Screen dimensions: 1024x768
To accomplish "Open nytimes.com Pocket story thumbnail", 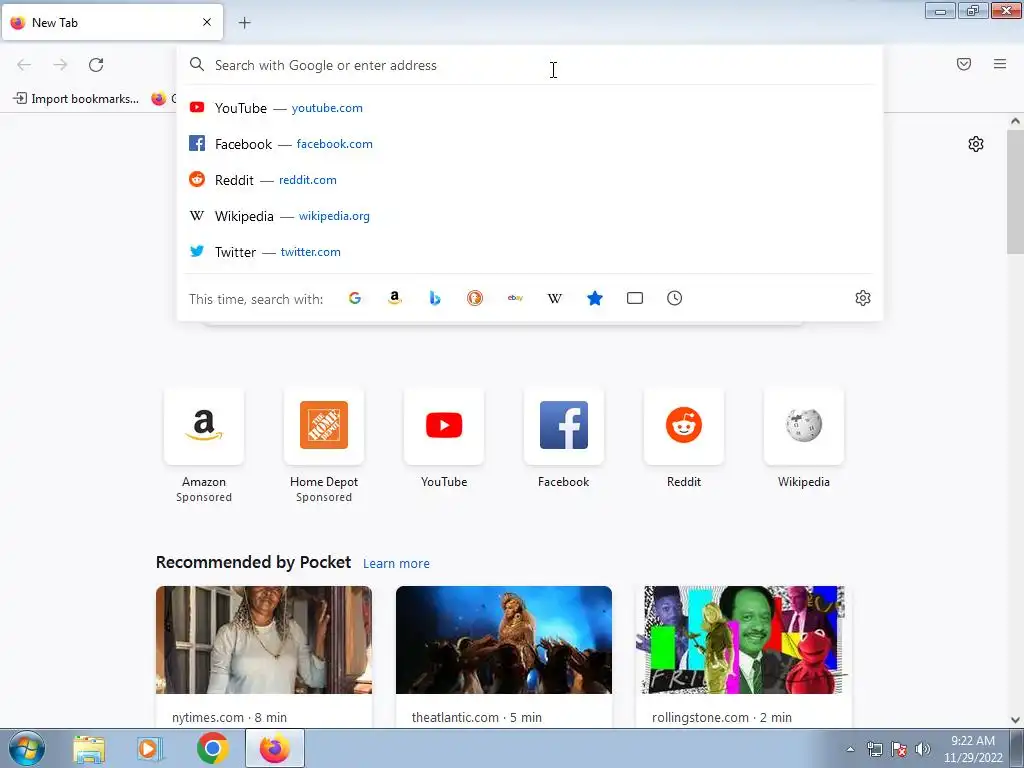I will click(x=264, y=640).
